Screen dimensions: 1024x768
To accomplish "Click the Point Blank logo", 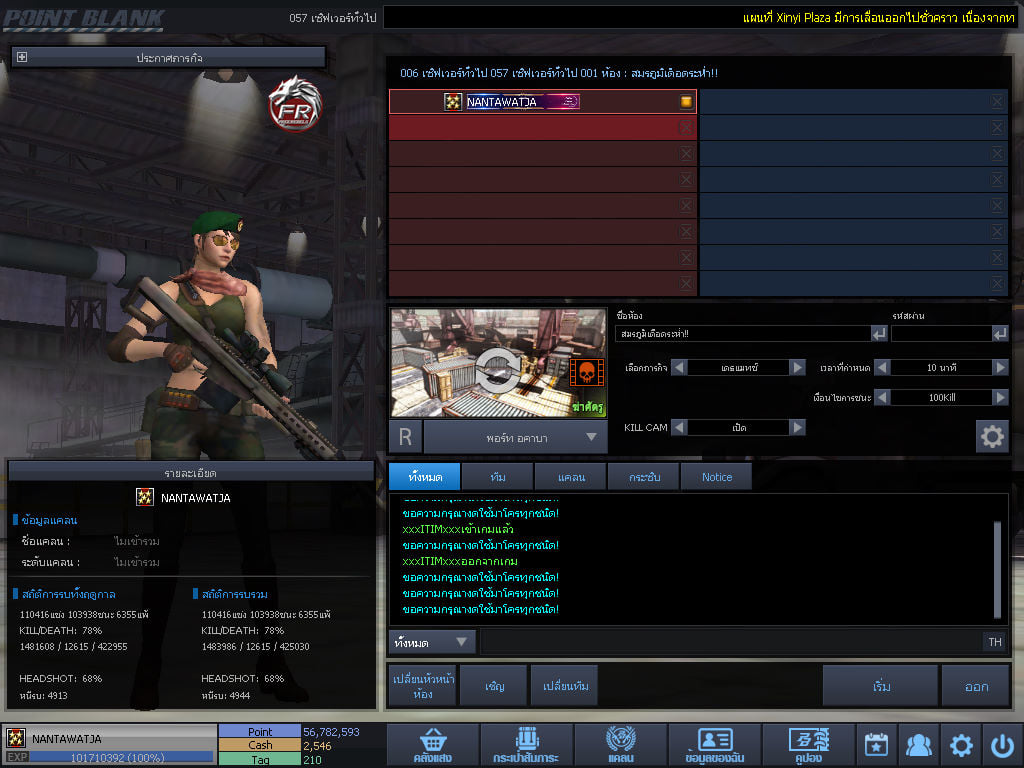I will pos(84,20).
